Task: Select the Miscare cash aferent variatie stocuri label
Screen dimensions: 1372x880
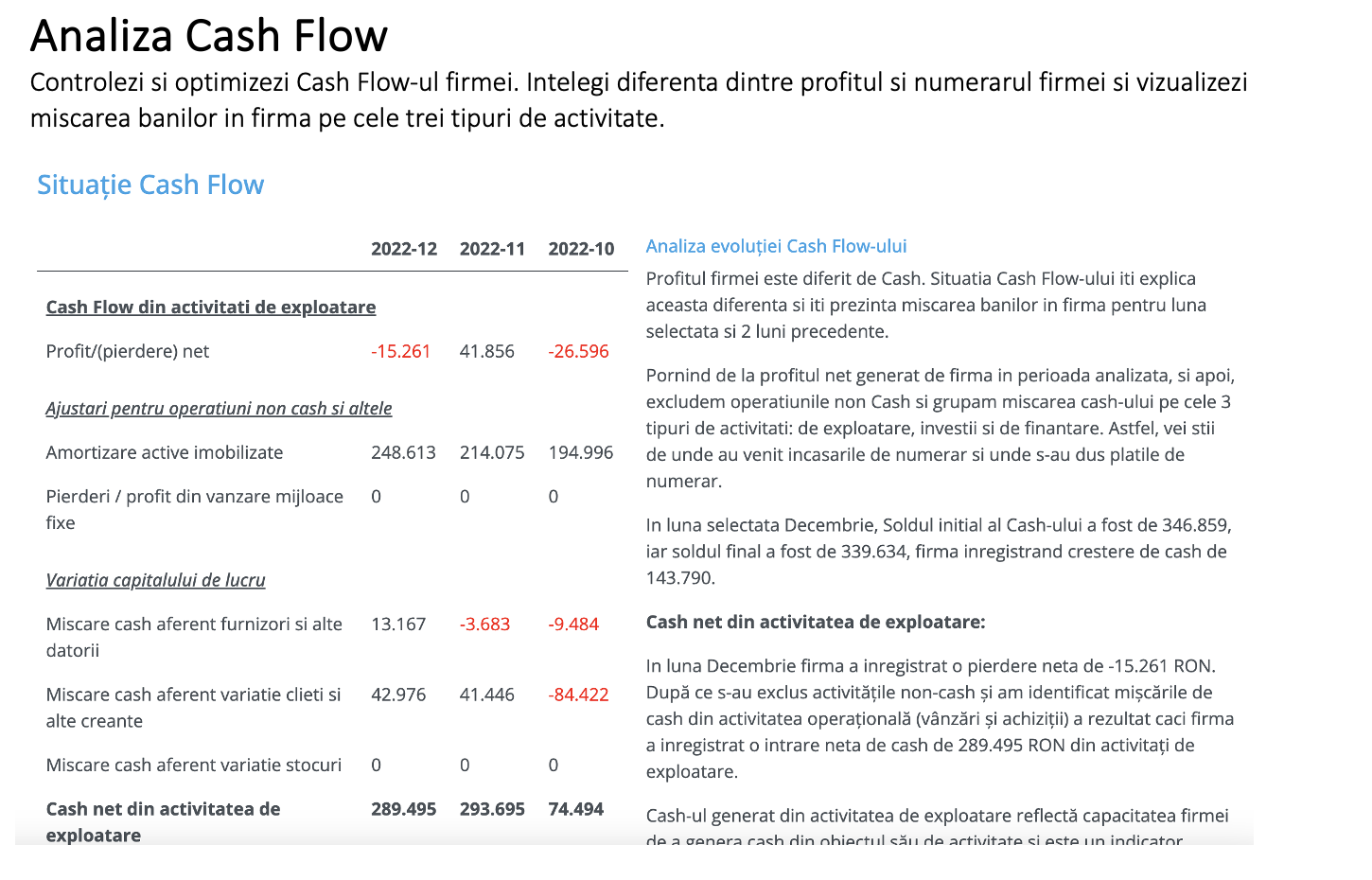Action: (x=194, y=765)
